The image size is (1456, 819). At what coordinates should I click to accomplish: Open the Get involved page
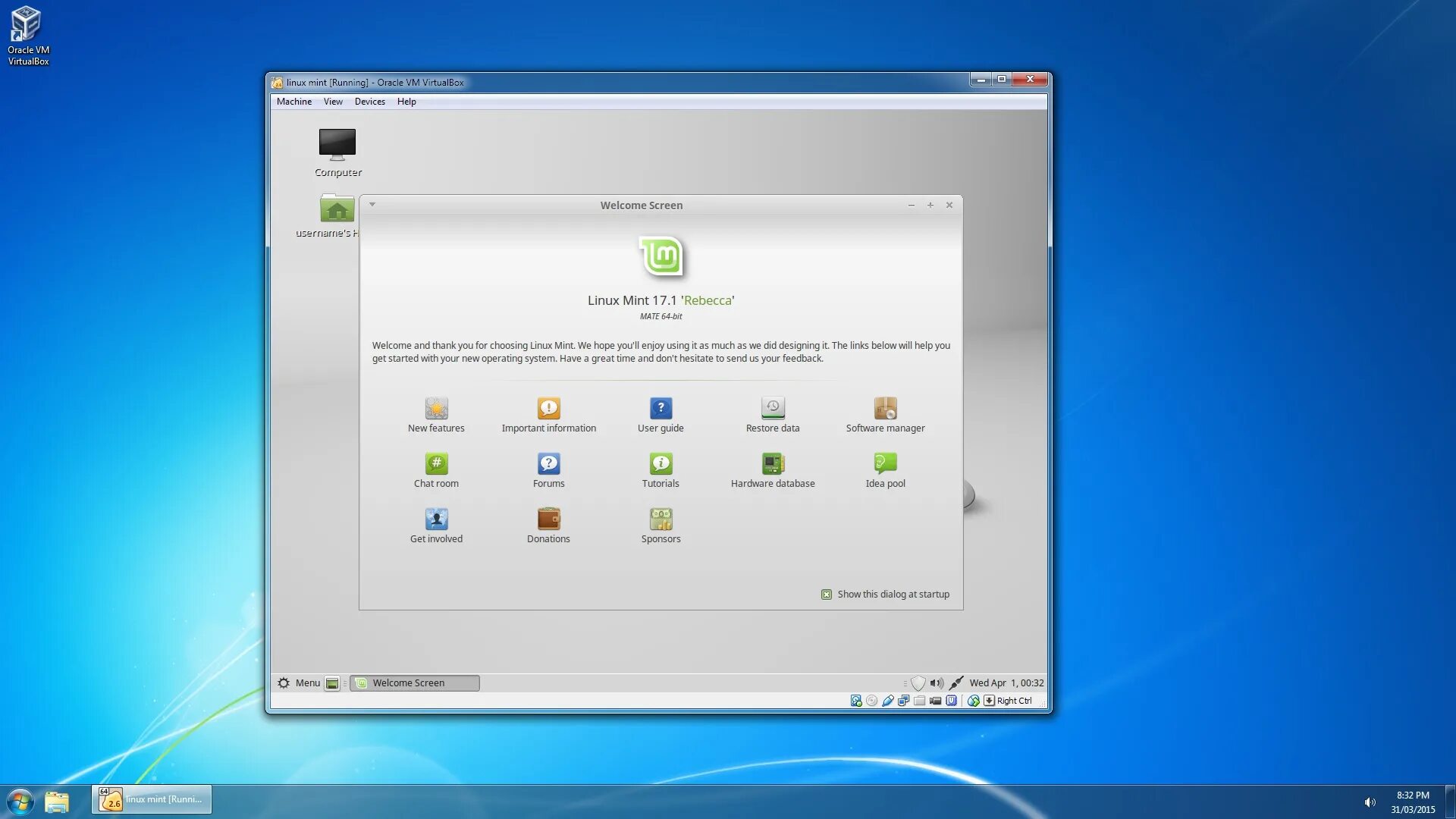[436, 526]
